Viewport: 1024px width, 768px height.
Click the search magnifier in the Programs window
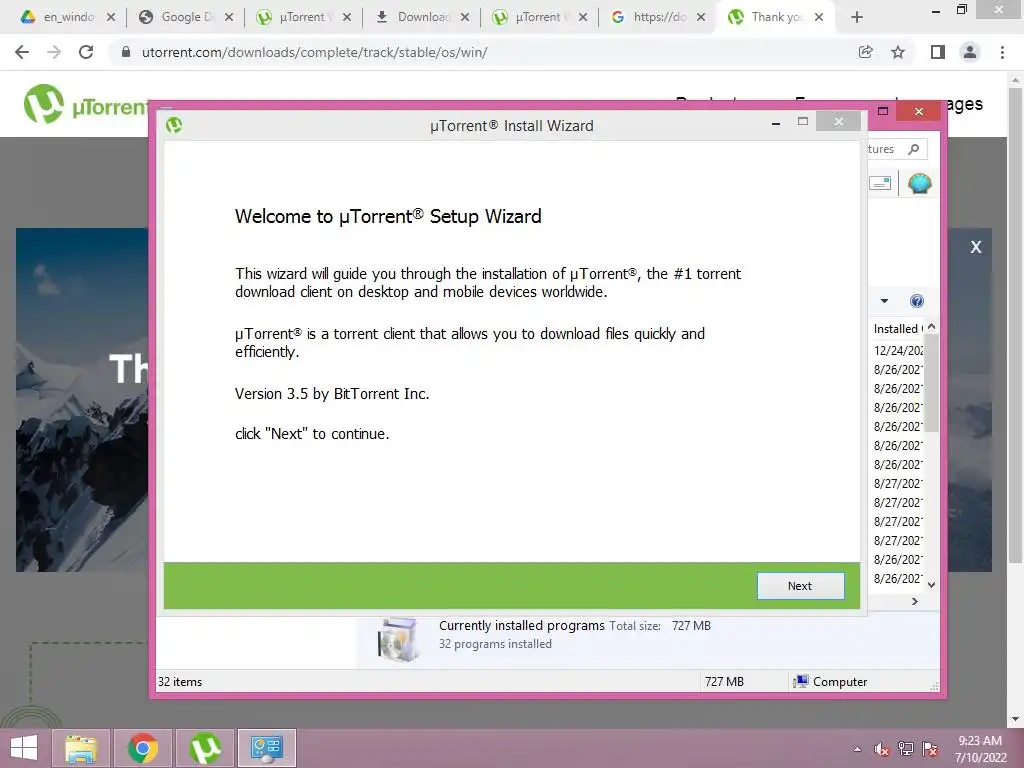click(914, 149)
